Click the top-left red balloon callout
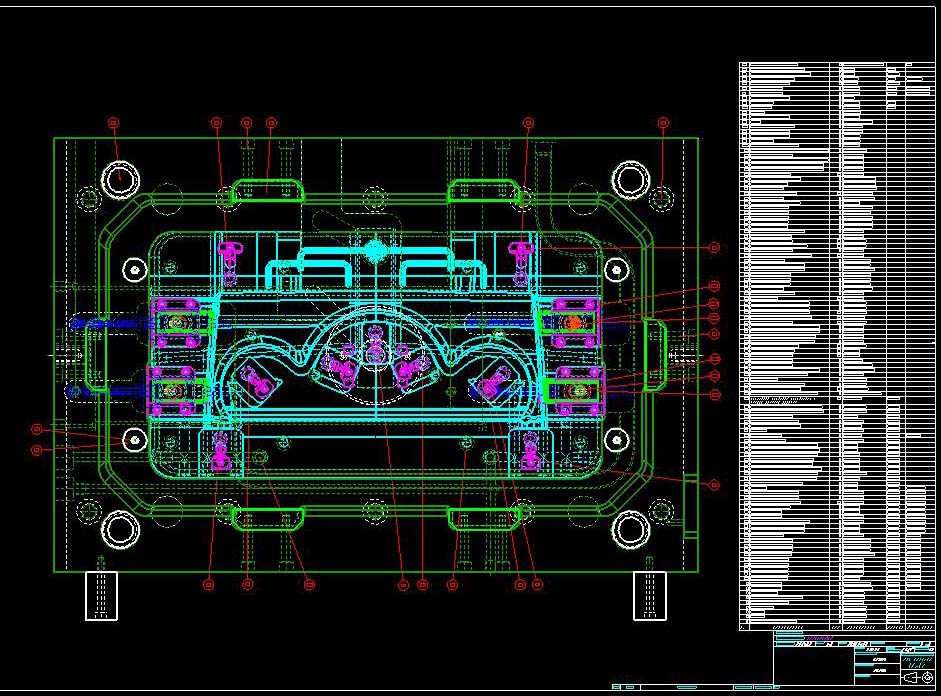Image resolution: width=941 pixels, height=696 pixels. (113, 122)
